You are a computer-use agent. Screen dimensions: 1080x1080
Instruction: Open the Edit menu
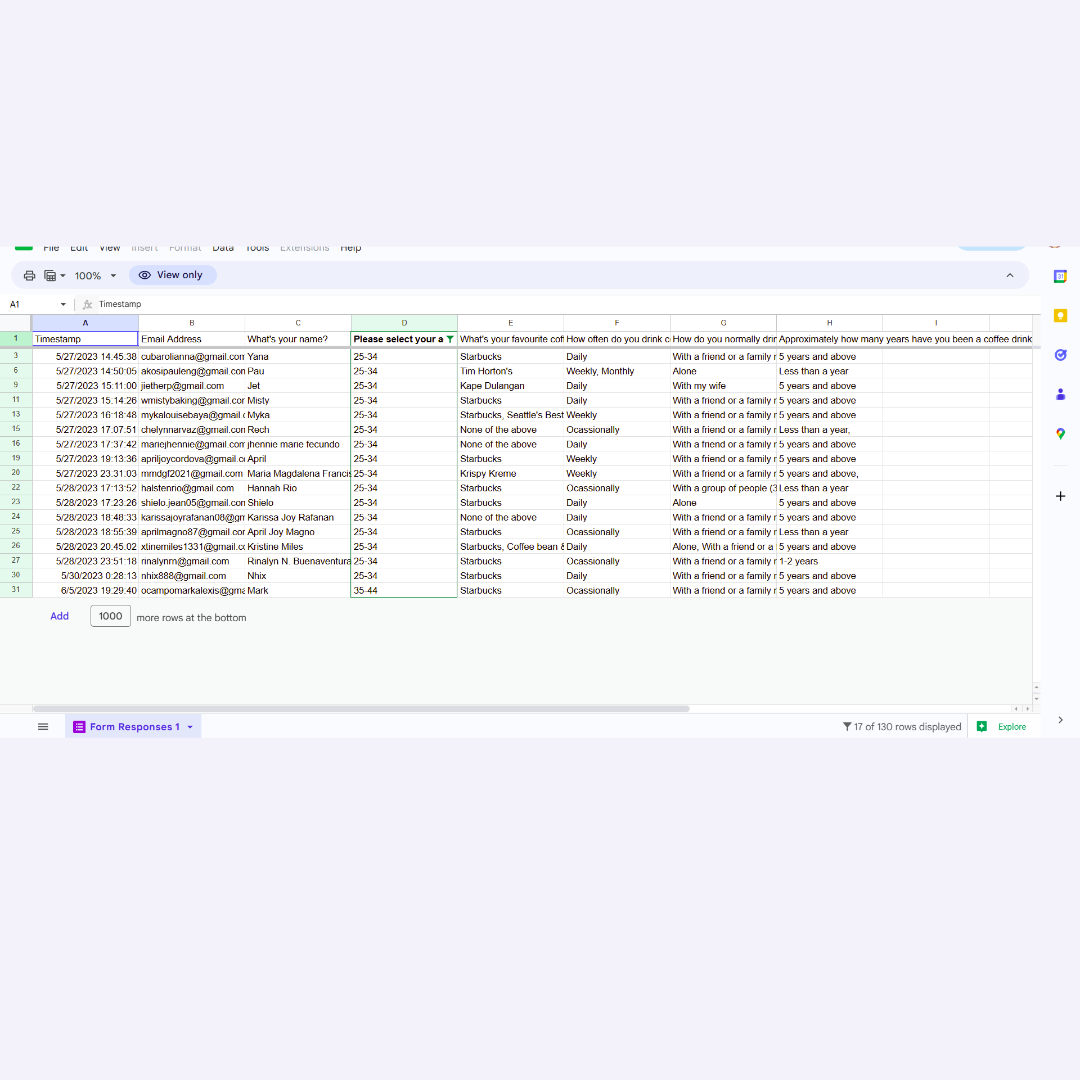click(x=79, y=248)
